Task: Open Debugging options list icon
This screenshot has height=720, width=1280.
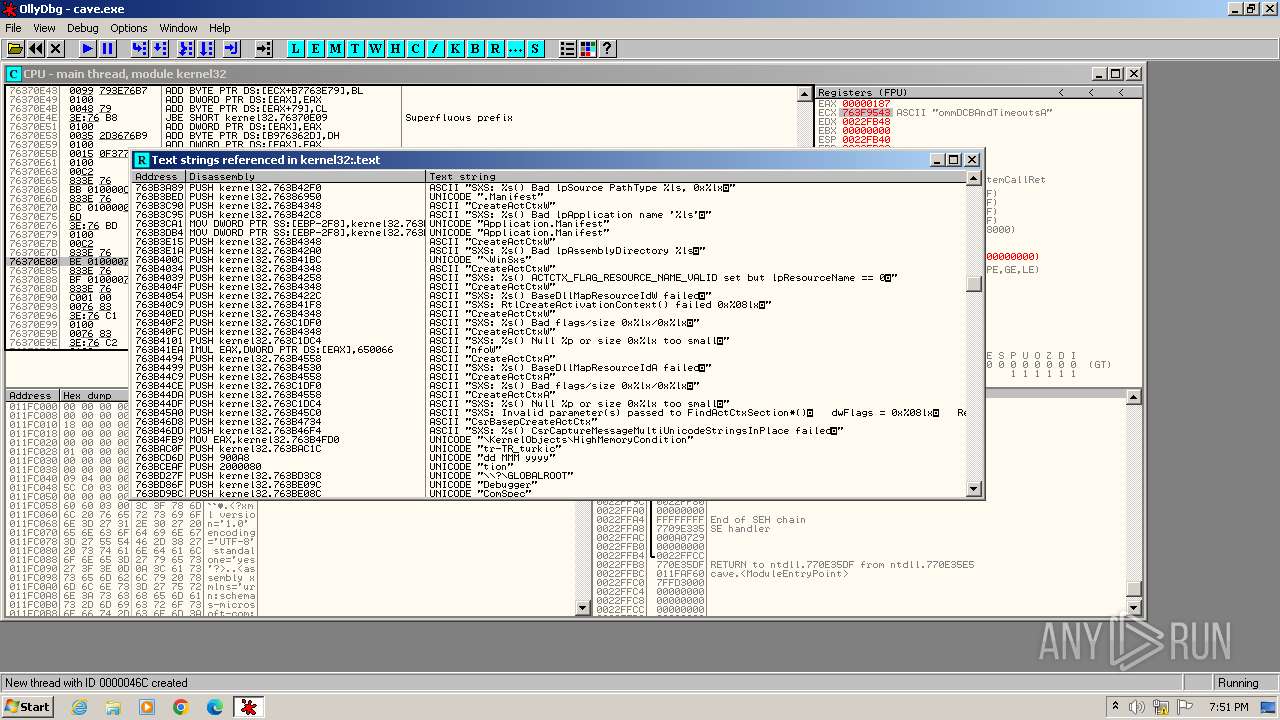Action: (x=568, y=48)
